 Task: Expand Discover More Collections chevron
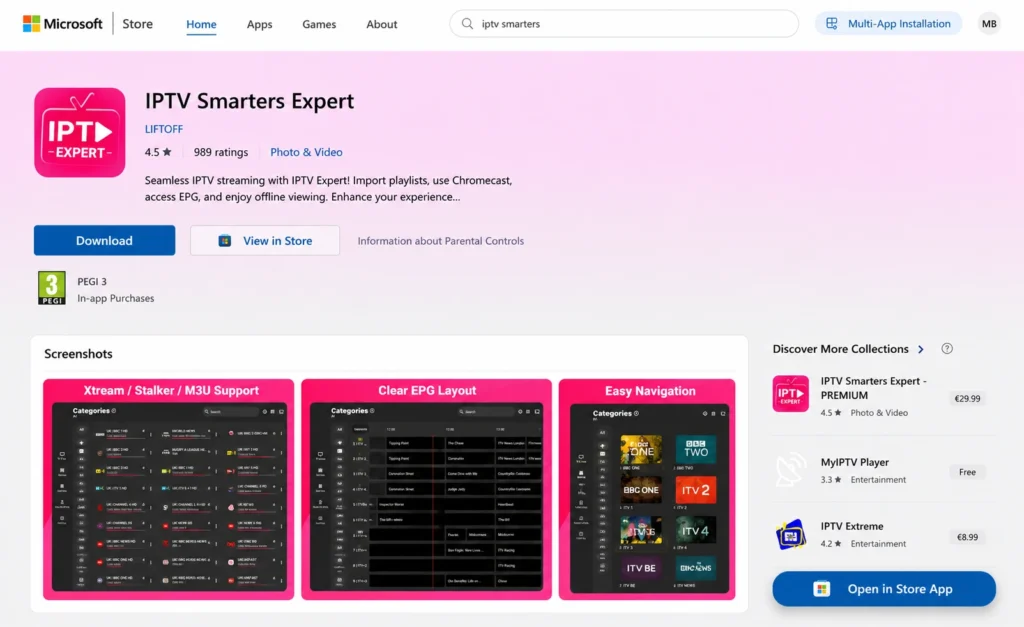pos(921,349)
